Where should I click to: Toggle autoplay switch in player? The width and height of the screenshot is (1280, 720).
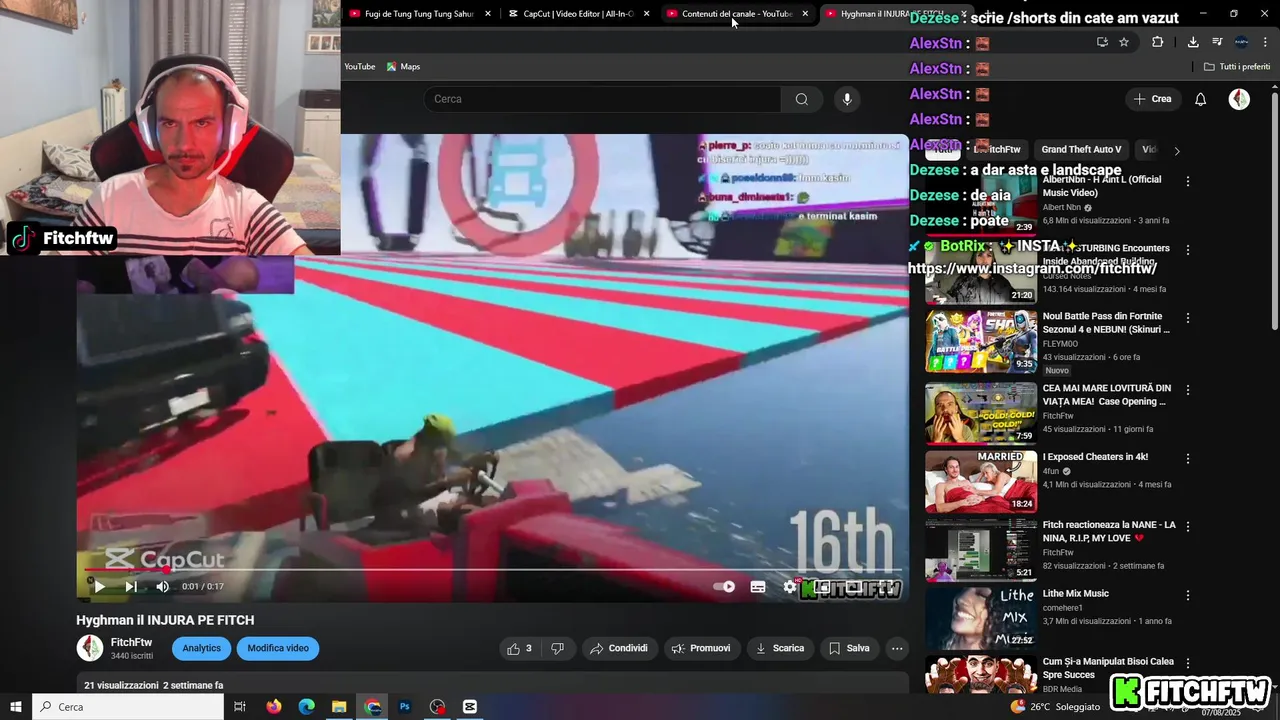pyautogui.click(x=724, y=587)
